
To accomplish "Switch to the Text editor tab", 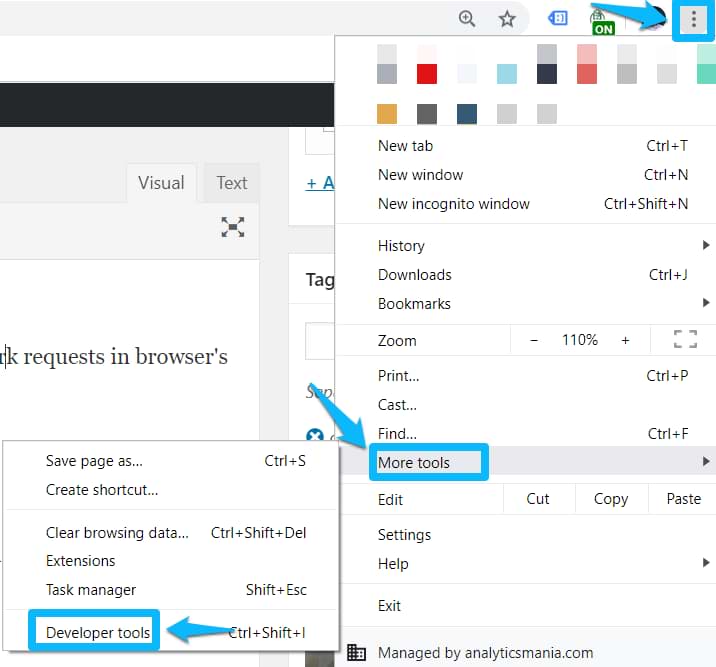I will point(231,183).
